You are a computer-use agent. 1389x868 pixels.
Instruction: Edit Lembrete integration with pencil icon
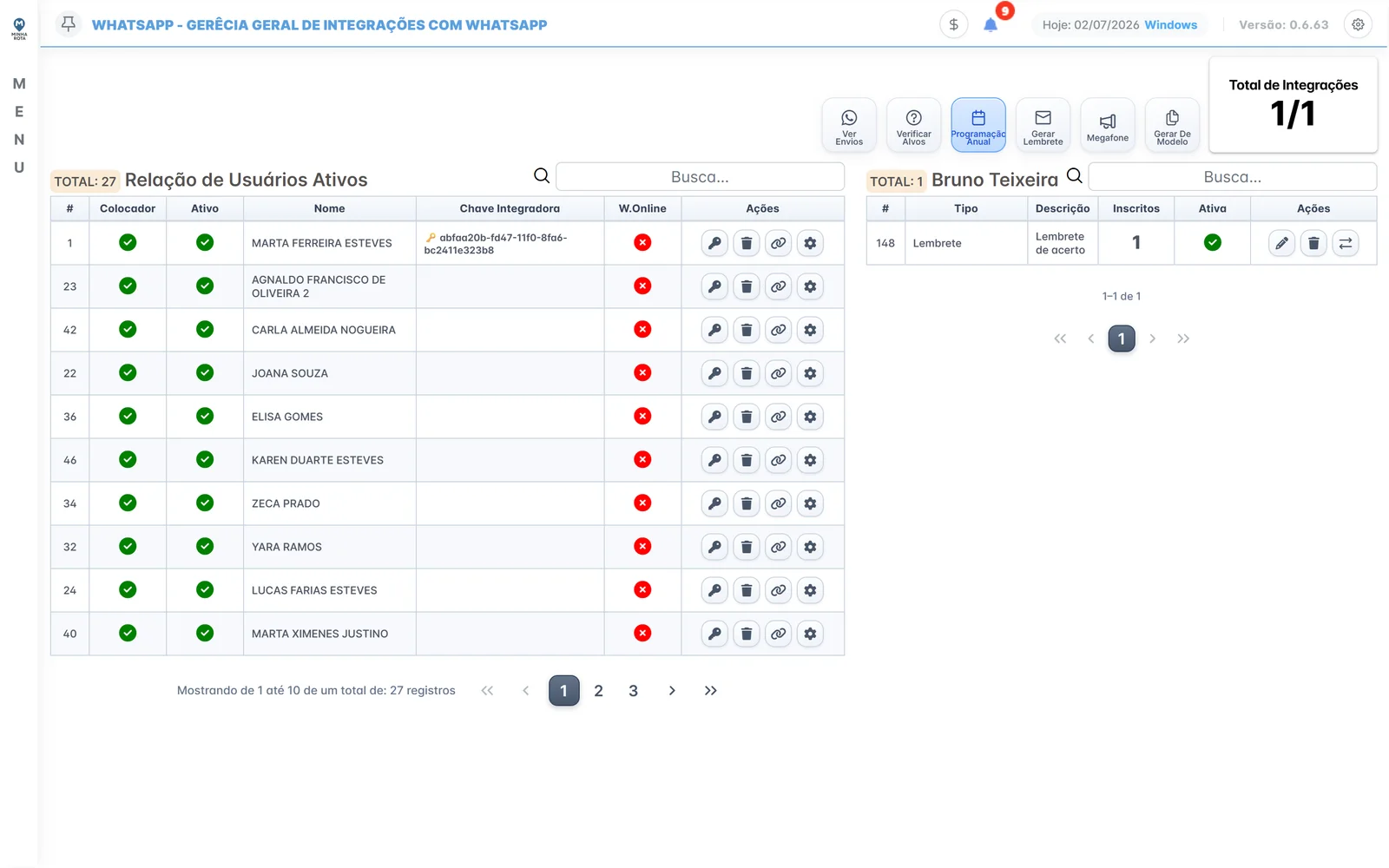pyautogui.click(x=1281, y=243)
